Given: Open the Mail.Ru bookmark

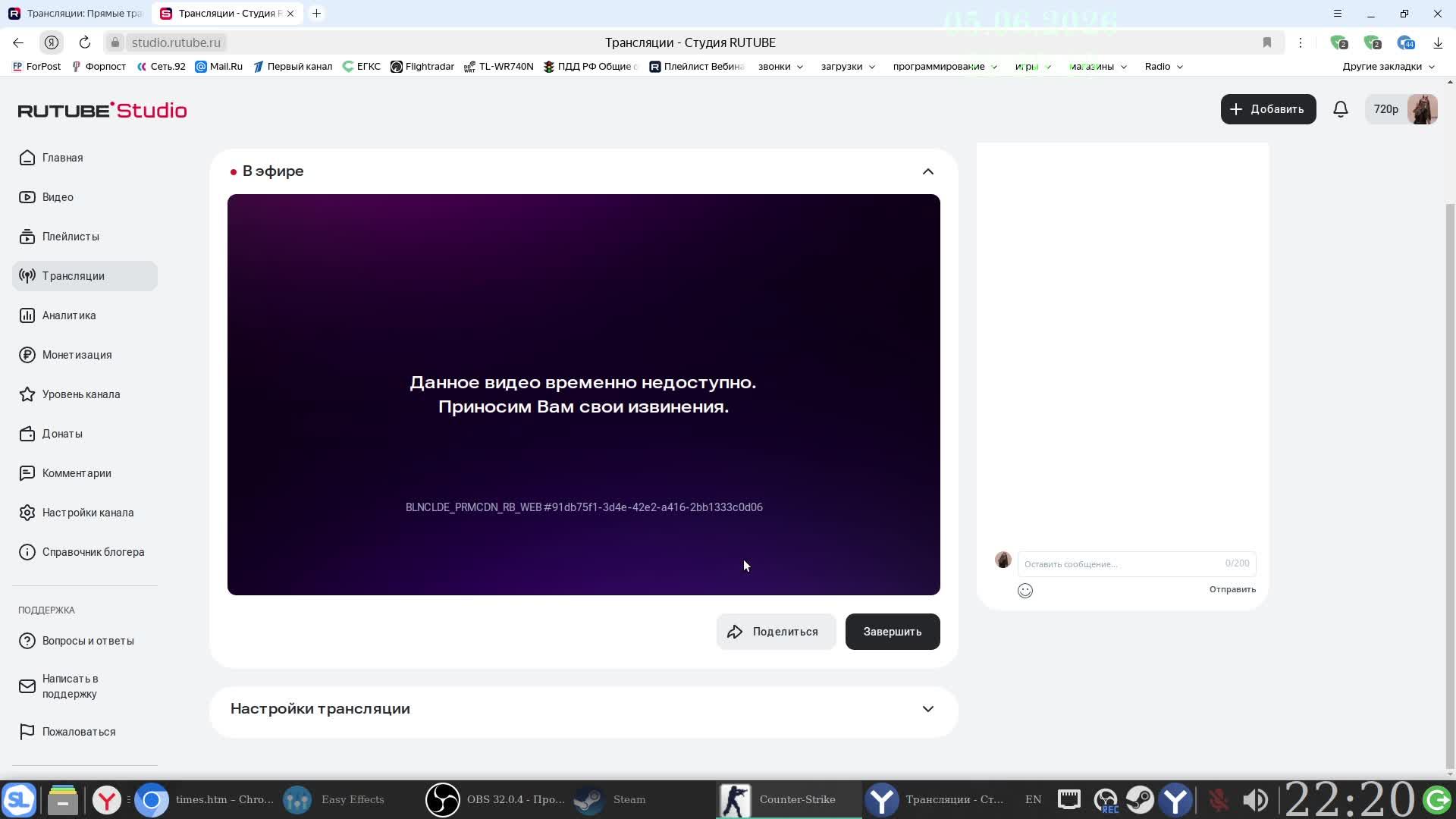Looking at the screenshot, I should 219,67.
